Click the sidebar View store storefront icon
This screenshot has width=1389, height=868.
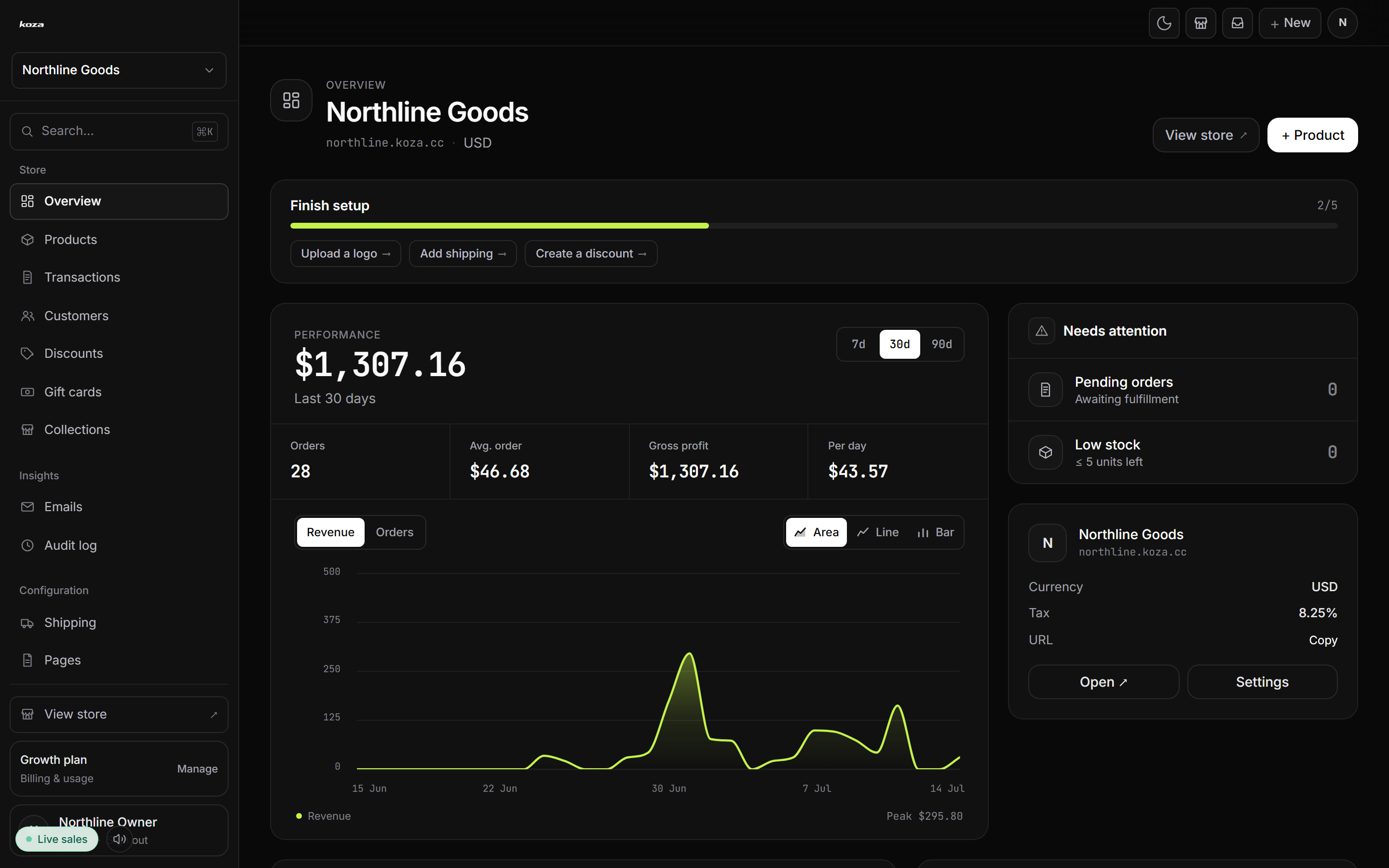coord(27,715)
